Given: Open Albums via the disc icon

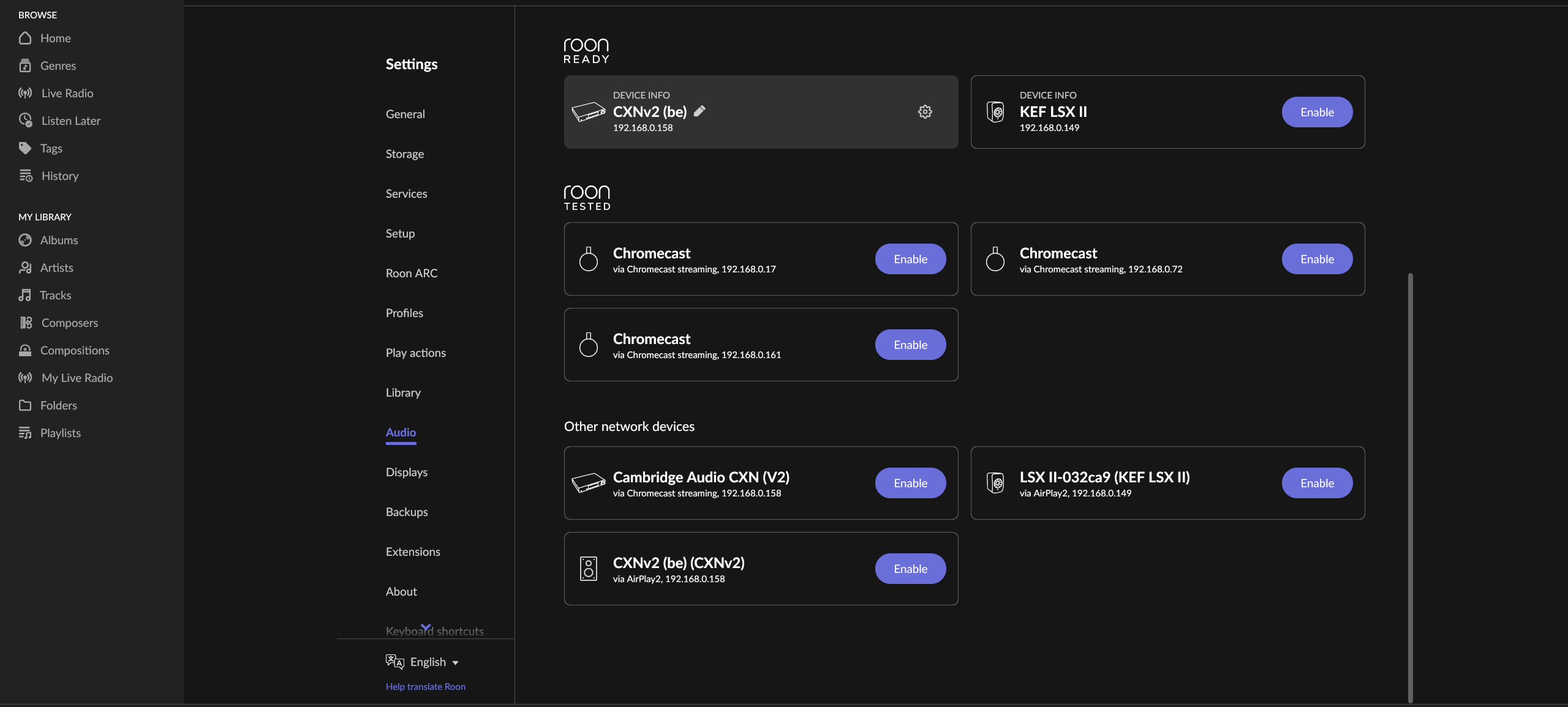Looking at the screenshot, I should (25, 240).
